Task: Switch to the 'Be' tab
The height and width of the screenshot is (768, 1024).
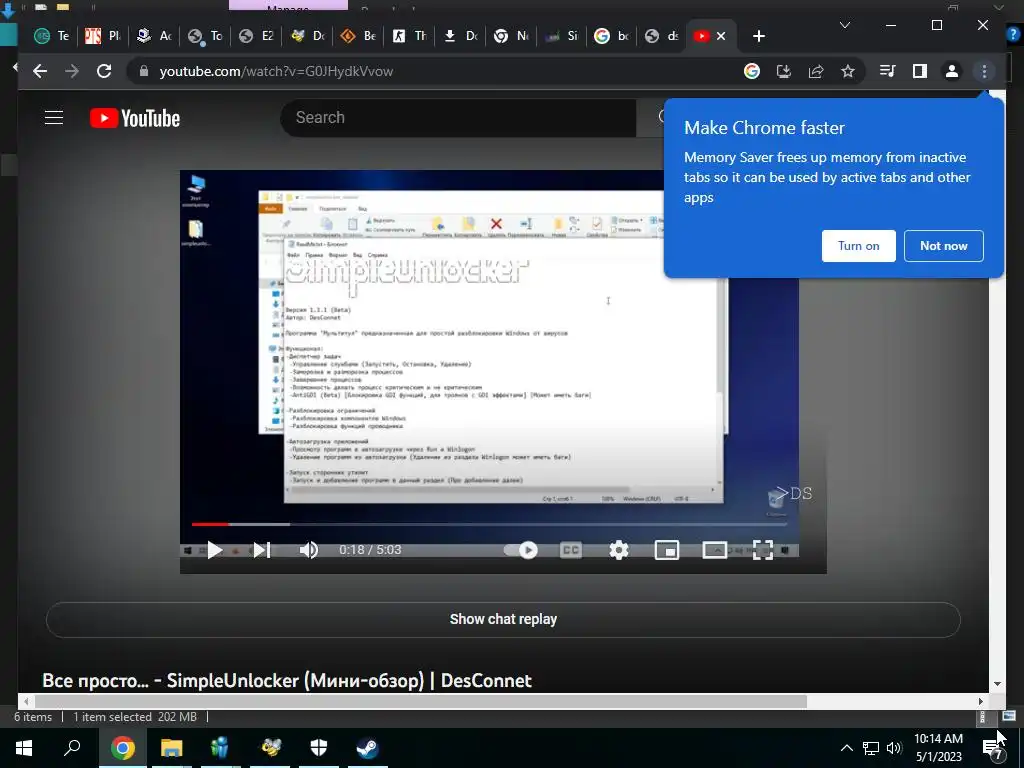Action: pos(359,36)
